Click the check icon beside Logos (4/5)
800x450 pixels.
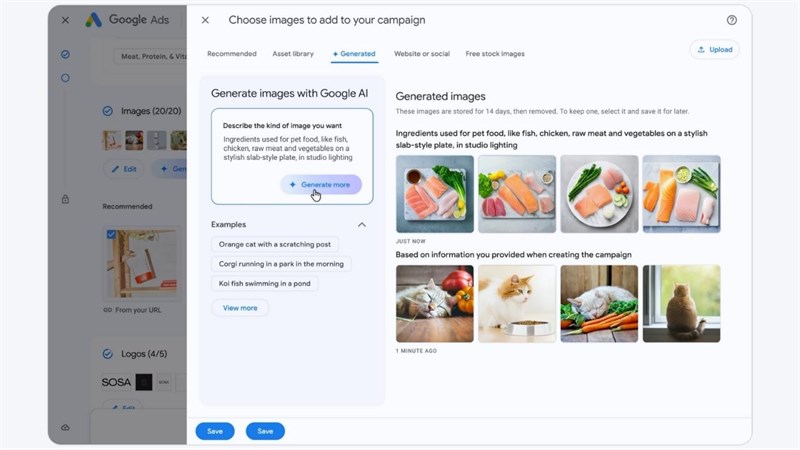[x=108, y=354]
